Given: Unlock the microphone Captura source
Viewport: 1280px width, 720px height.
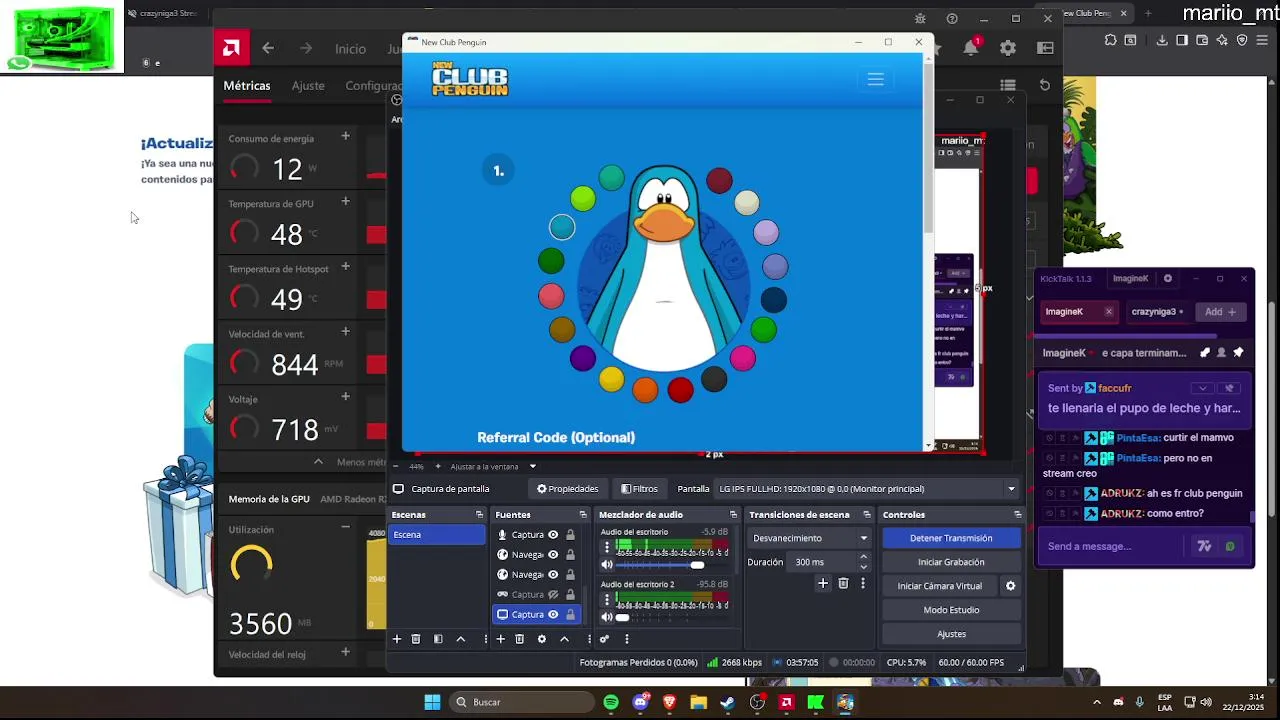Looking at the screenshot, I should (570, 535).
